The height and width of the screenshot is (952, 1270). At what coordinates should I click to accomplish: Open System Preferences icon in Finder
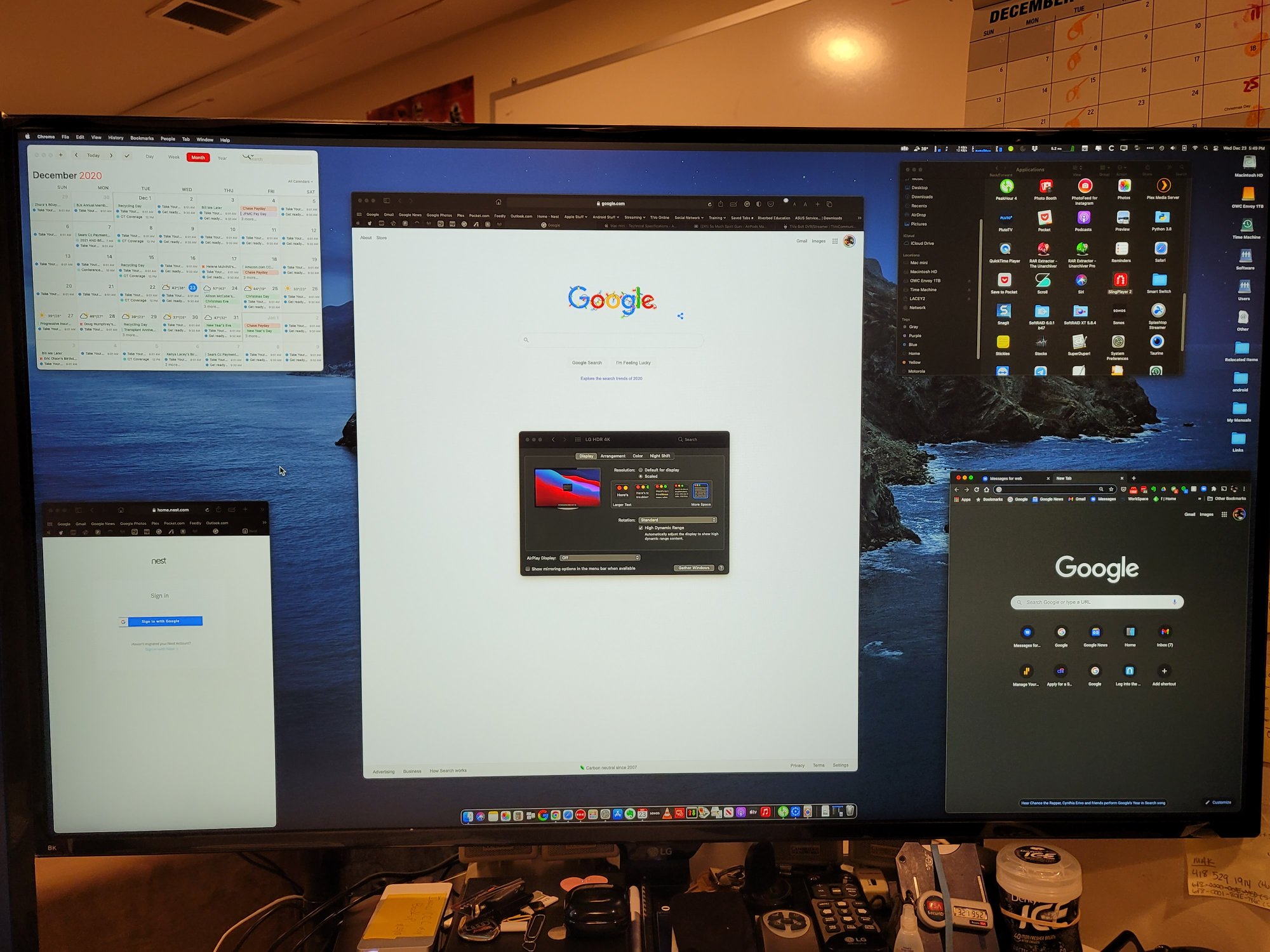point(1118,343)
